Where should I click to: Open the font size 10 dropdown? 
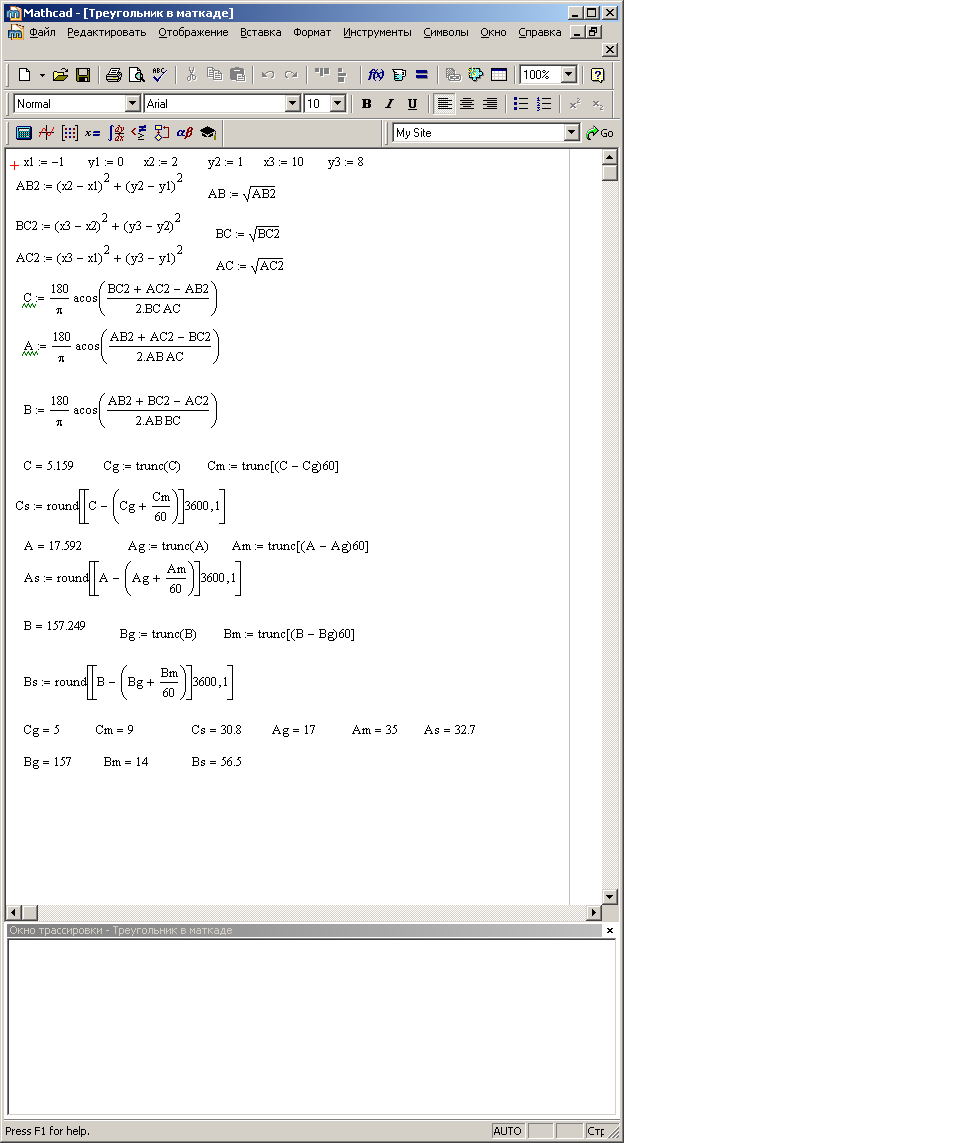click(x=337, y=104)
